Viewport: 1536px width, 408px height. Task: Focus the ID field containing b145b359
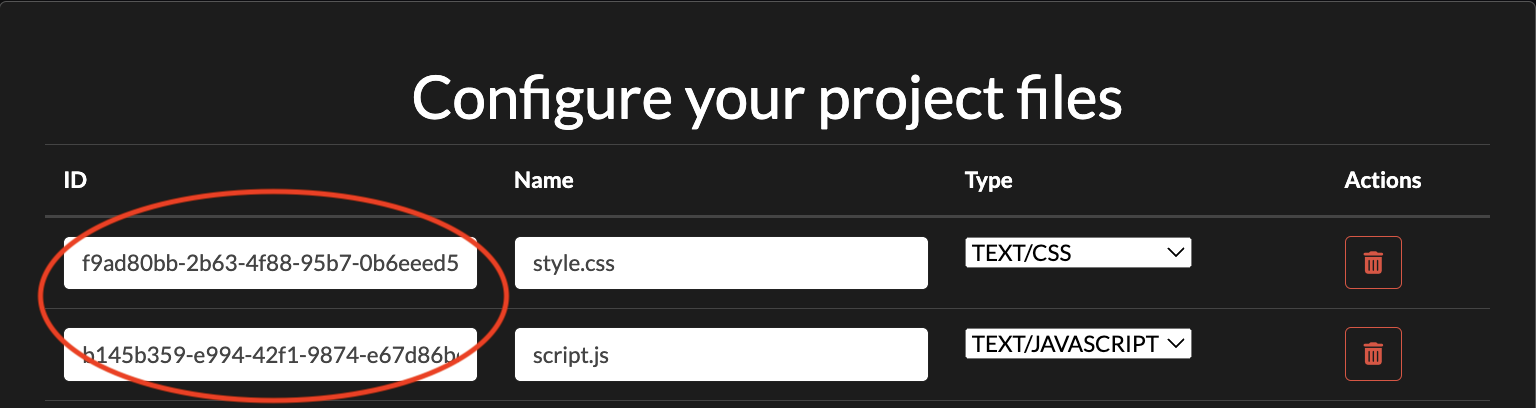[270, 354]
